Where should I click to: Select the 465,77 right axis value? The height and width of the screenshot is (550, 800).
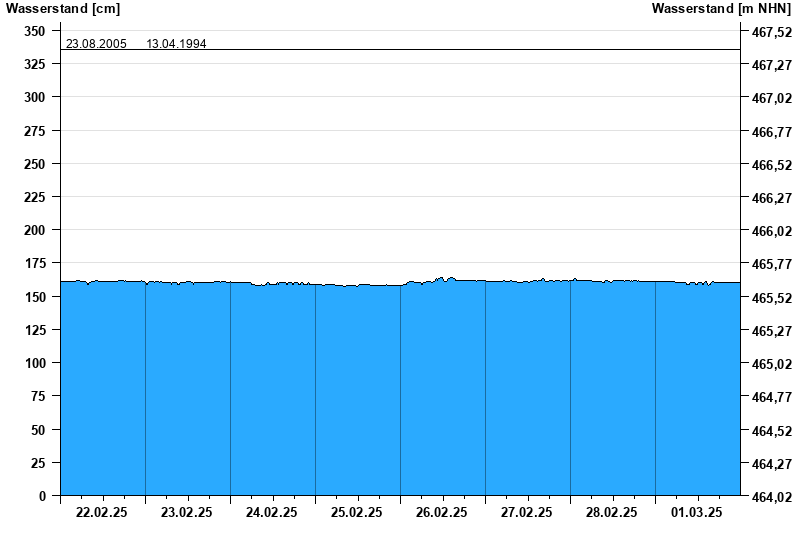[771, 265]
